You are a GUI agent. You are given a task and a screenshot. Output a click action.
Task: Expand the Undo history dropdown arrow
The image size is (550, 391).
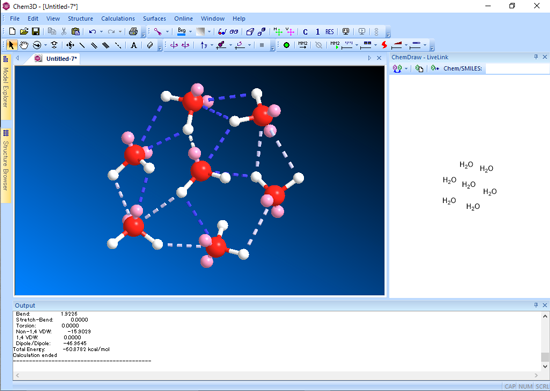pos(101,32)
